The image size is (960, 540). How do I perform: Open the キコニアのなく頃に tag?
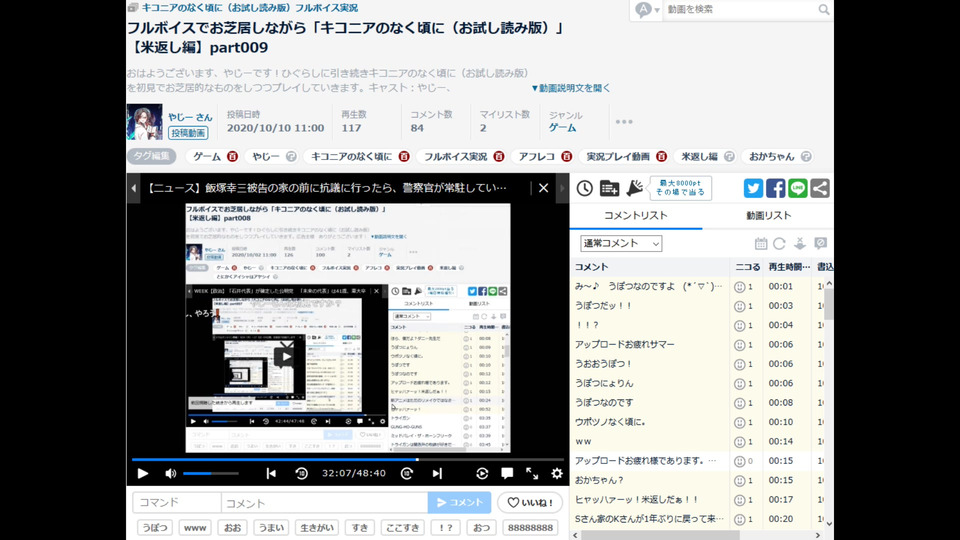[351, 157]
